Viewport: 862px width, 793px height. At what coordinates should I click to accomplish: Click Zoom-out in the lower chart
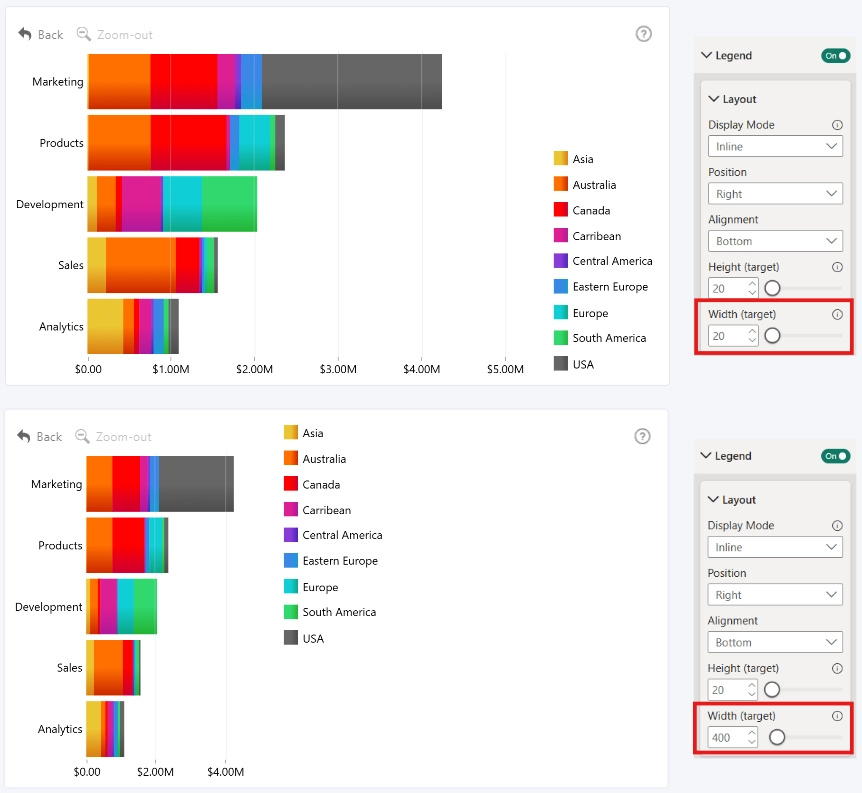113,437
